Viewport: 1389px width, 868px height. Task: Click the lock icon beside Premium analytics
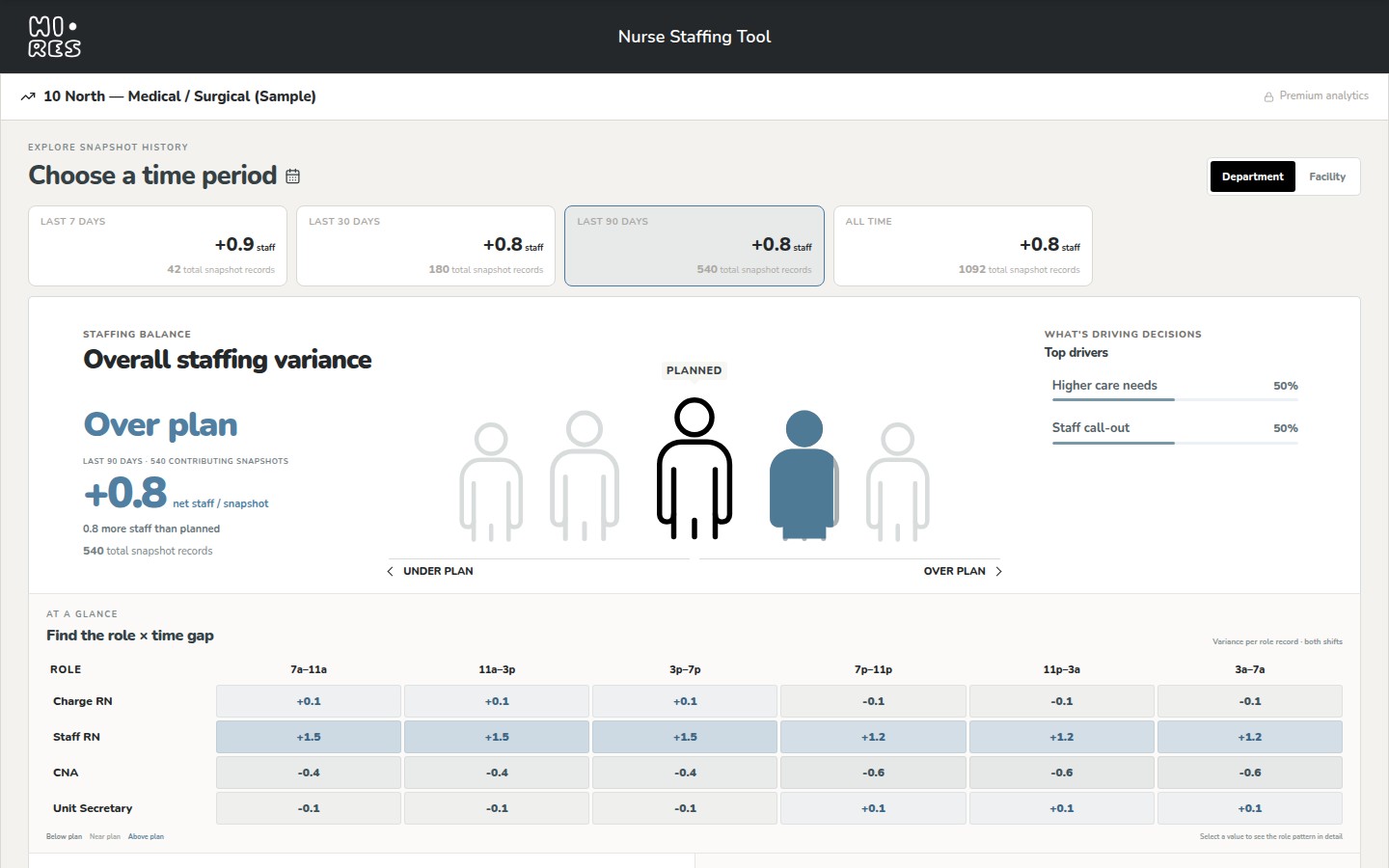coord(1268,96)
